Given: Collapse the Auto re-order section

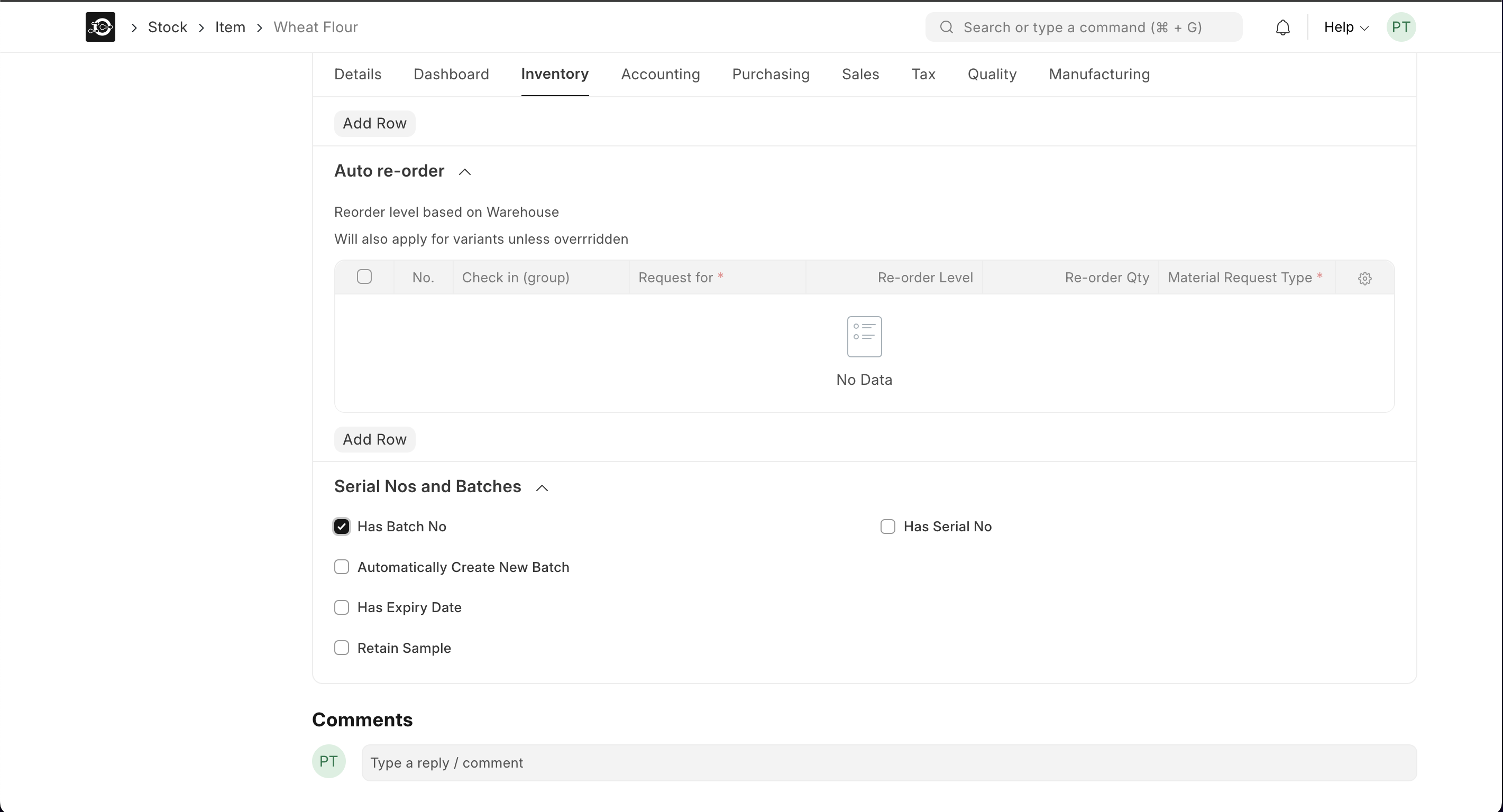Looking at the screenshot, I should coord(465,171).
